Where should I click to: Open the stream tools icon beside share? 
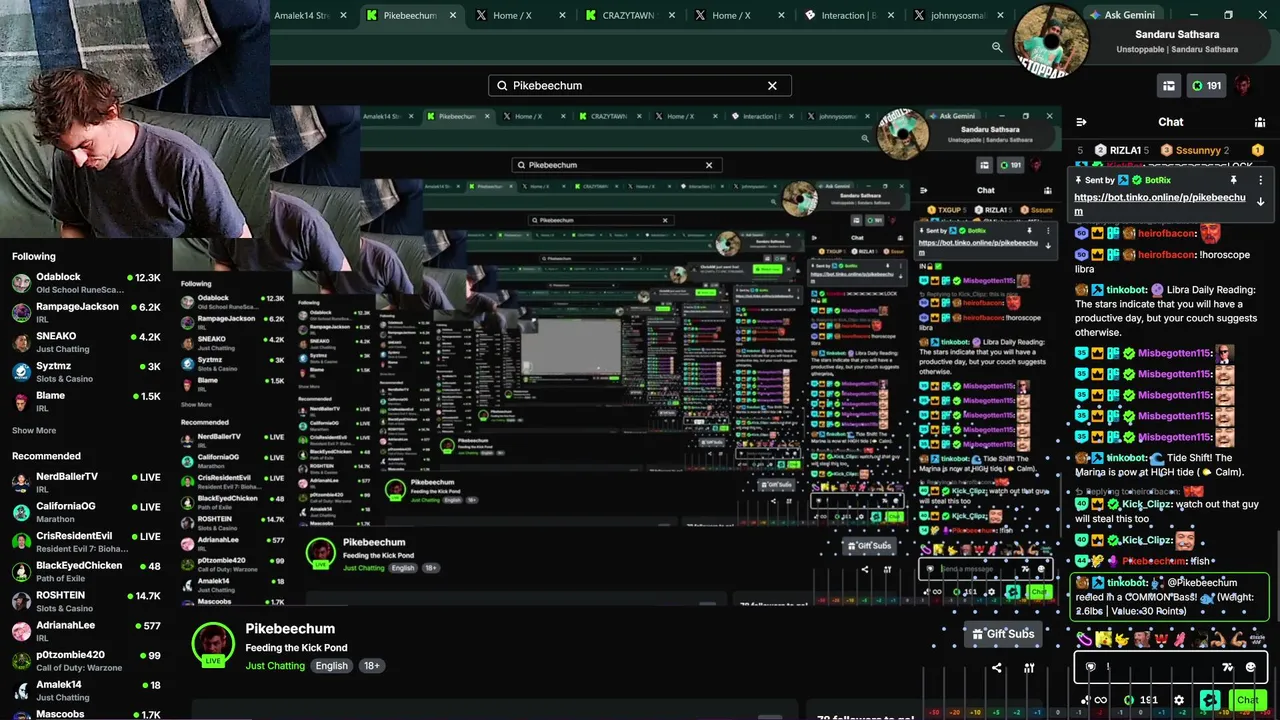point(1029,668)
